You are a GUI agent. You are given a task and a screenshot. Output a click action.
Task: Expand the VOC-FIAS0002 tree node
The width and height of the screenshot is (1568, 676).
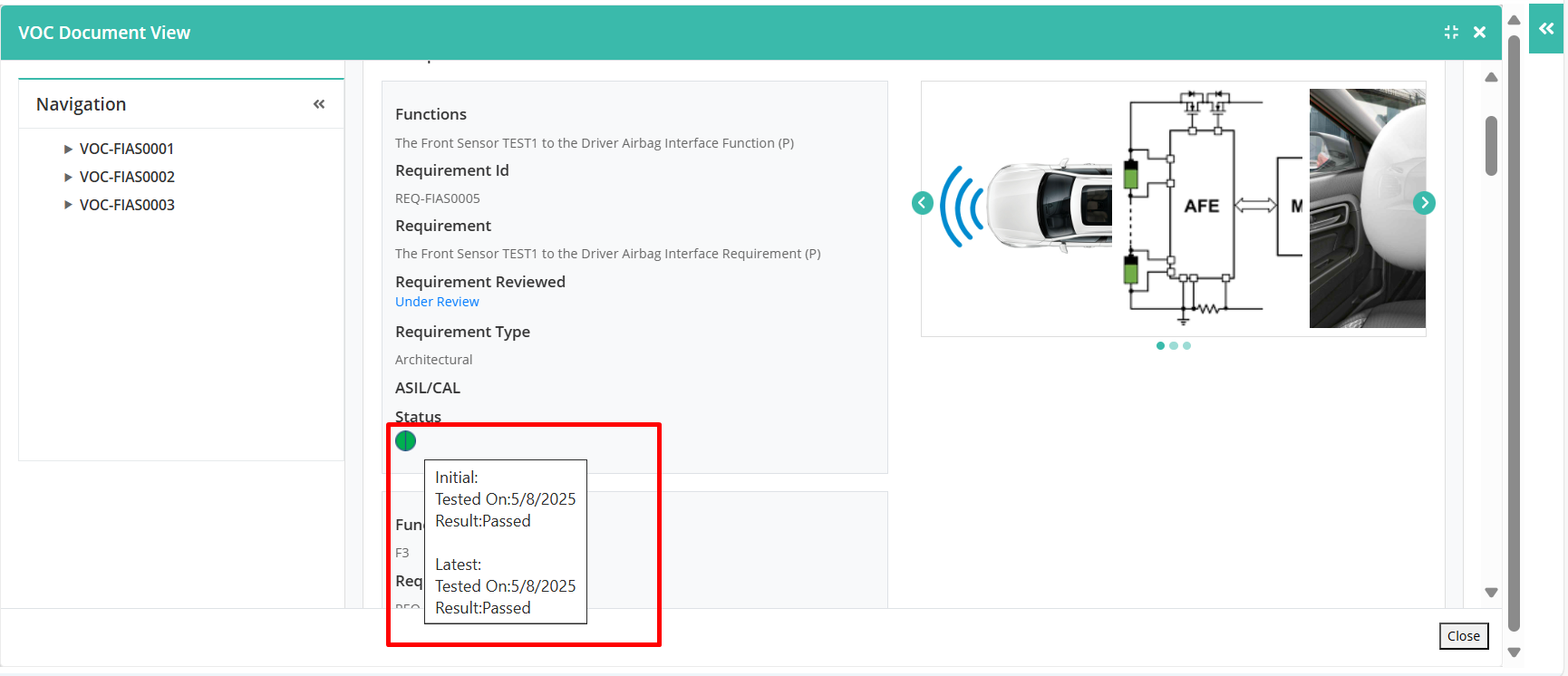[x=68, y=177]
